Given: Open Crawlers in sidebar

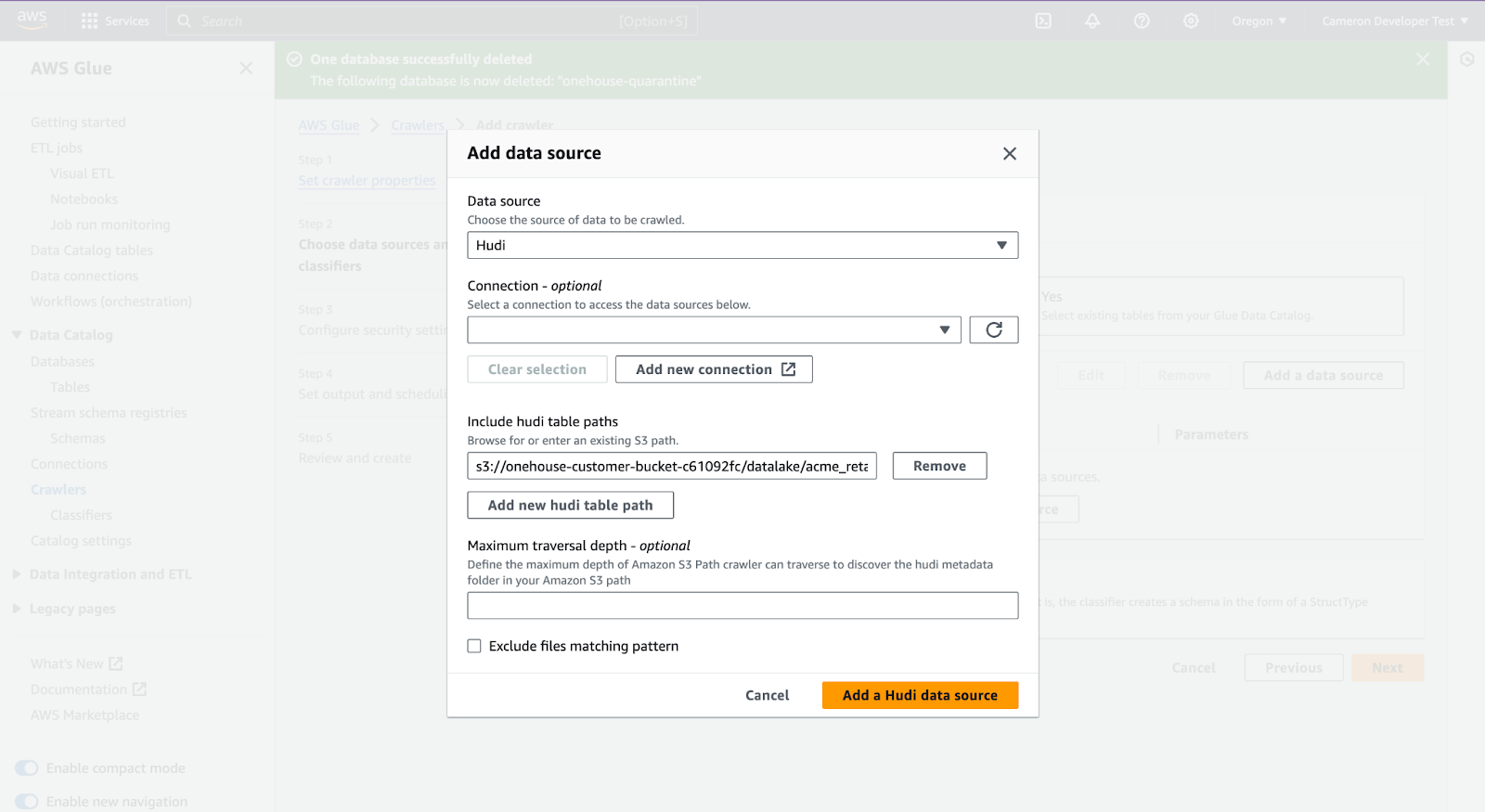Looking at the screenshot, I should (x=58, y=489).
